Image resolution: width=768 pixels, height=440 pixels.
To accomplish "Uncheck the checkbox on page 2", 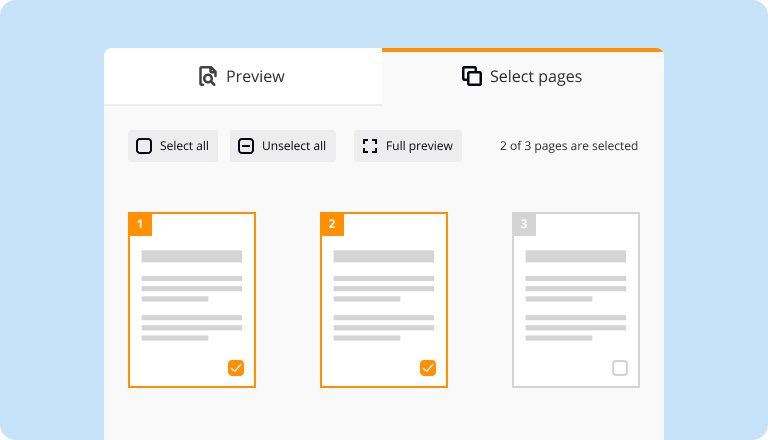I will [x=428, y=368].
